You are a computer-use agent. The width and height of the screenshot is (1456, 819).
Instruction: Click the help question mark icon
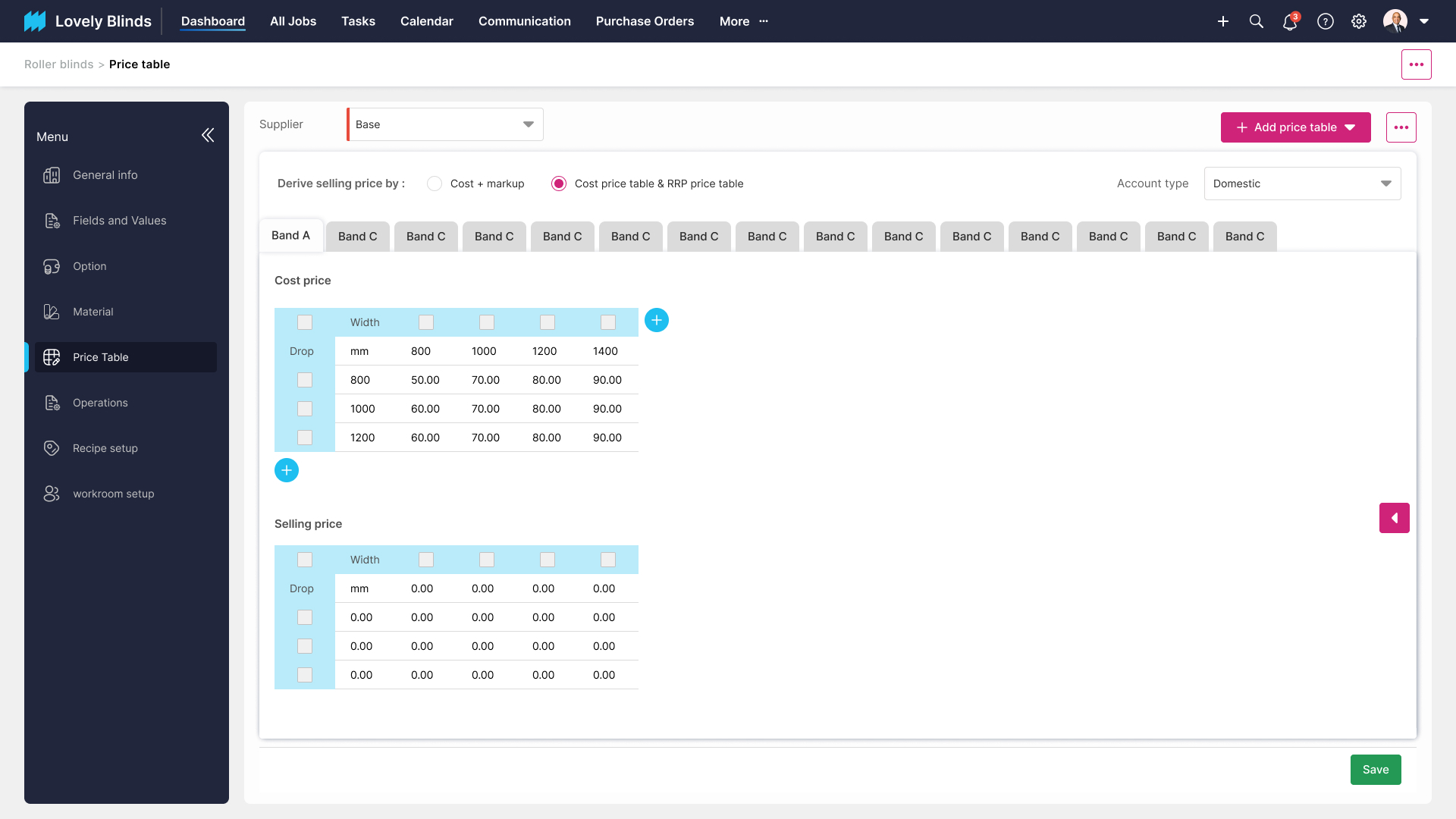pos(1325,21)
